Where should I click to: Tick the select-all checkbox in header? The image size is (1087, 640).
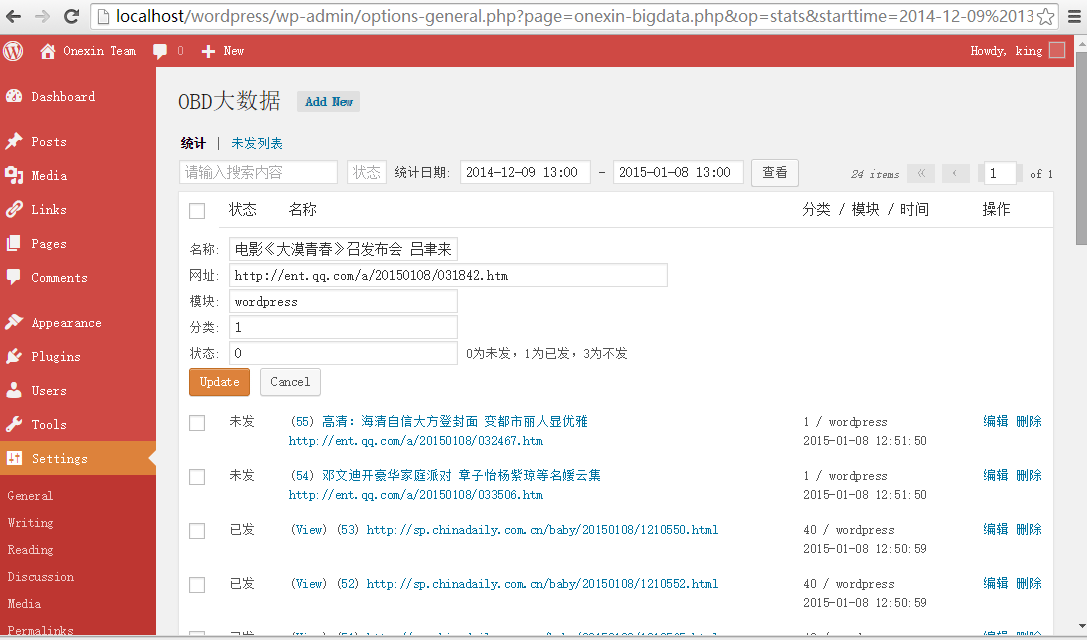(197, 211)
